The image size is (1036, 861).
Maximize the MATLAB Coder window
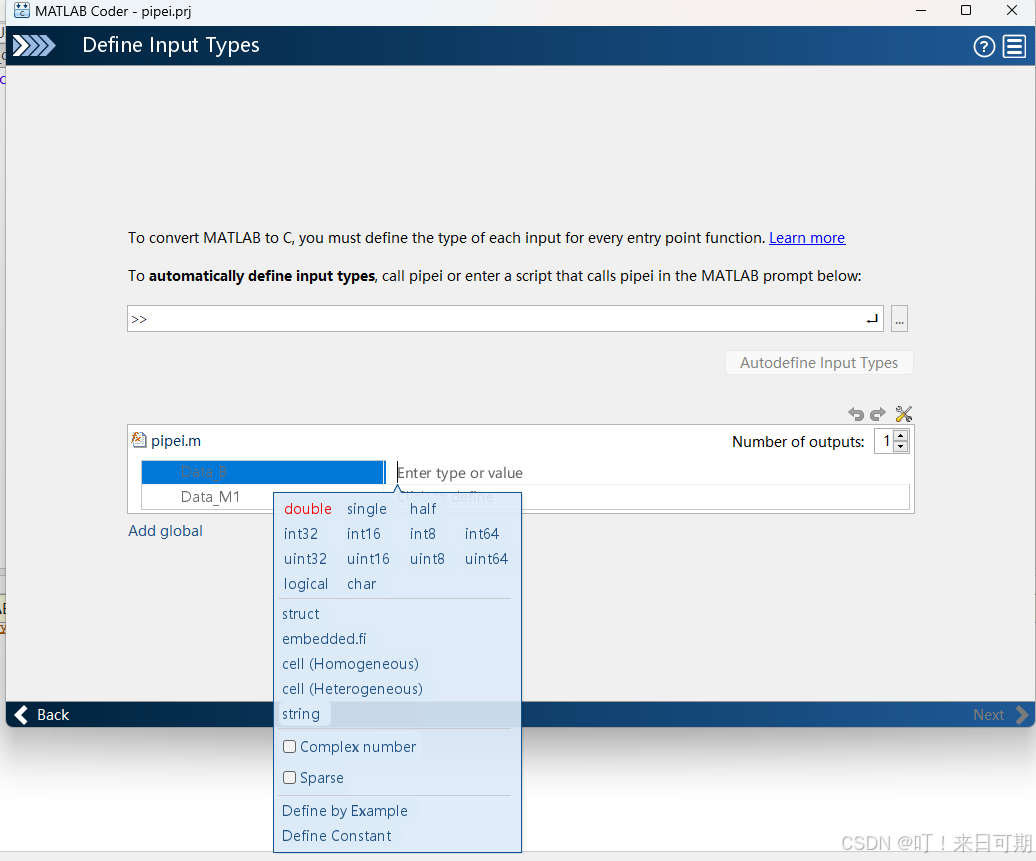click(x=966, y=11)
